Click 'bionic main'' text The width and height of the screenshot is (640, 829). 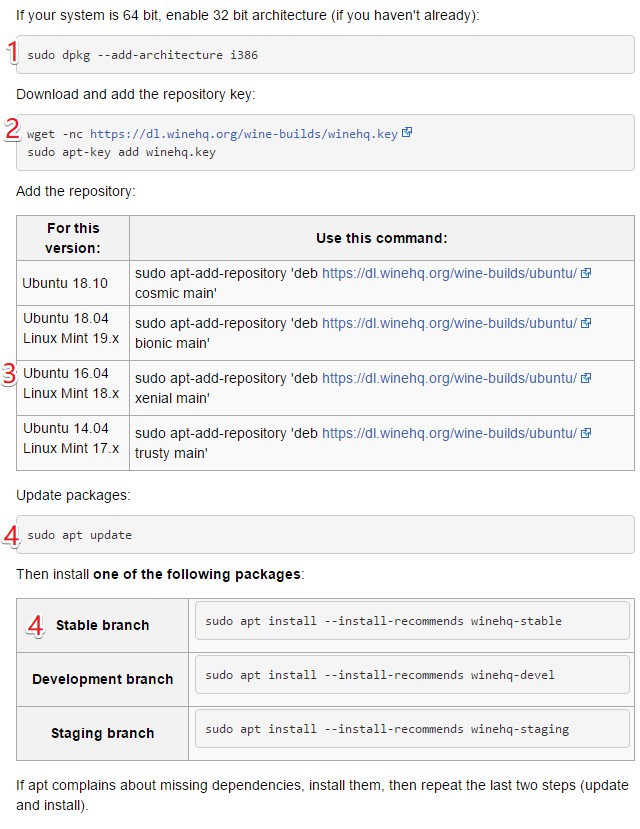click(x=172, y=343)
